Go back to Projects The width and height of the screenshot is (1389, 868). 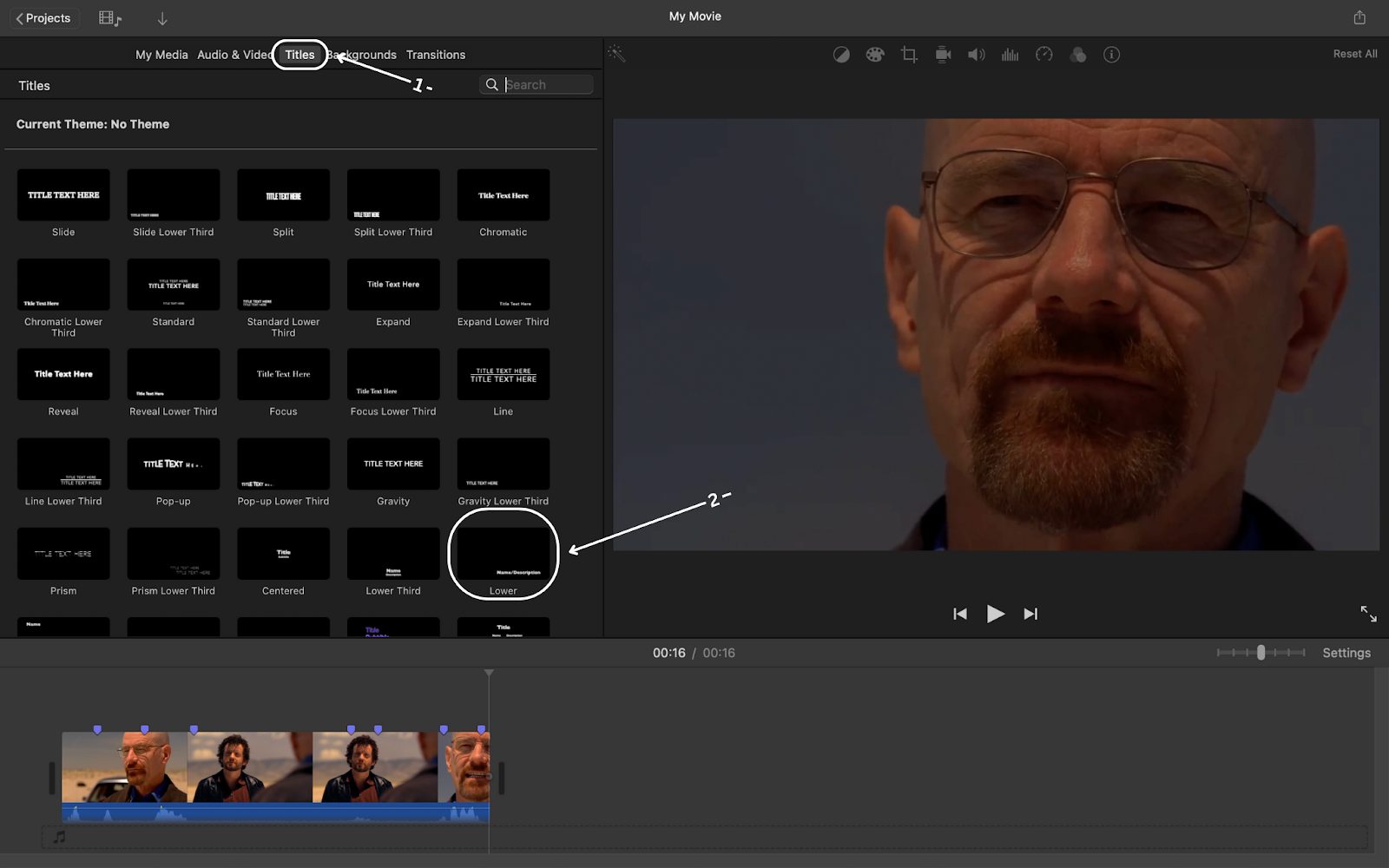[43, 18]
